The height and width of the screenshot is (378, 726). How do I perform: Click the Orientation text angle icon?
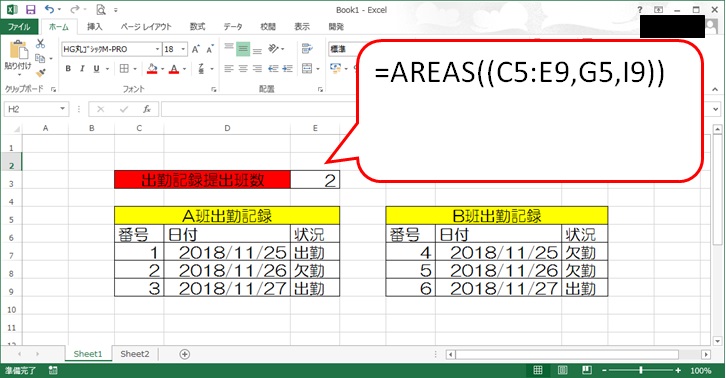click(273, 48)
